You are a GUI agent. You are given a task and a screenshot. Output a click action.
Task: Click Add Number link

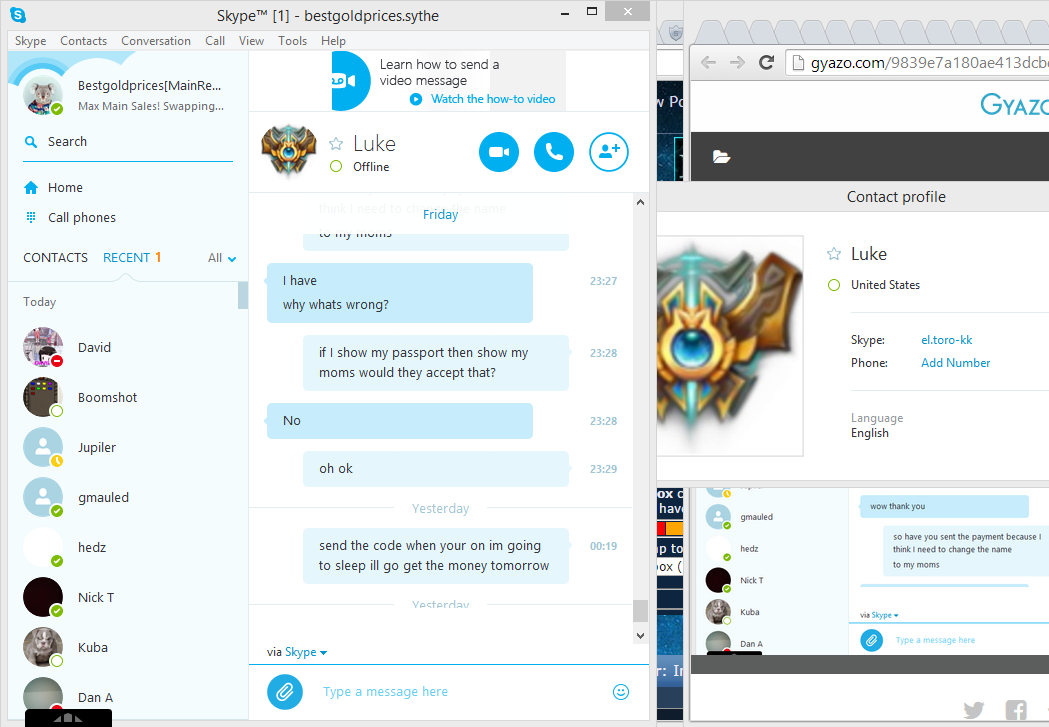[955, 362]
